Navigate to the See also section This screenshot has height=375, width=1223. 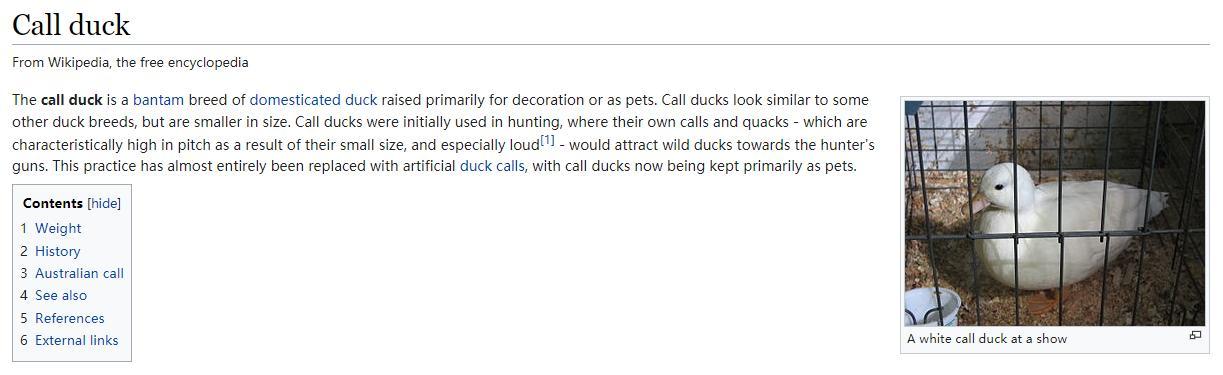[x=61, y=295]
